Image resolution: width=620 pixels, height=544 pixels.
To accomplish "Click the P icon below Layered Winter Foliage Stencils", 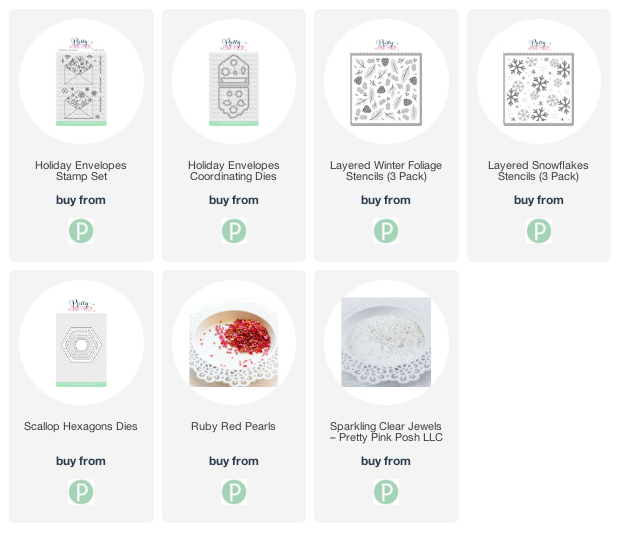I will click(386, 231).
